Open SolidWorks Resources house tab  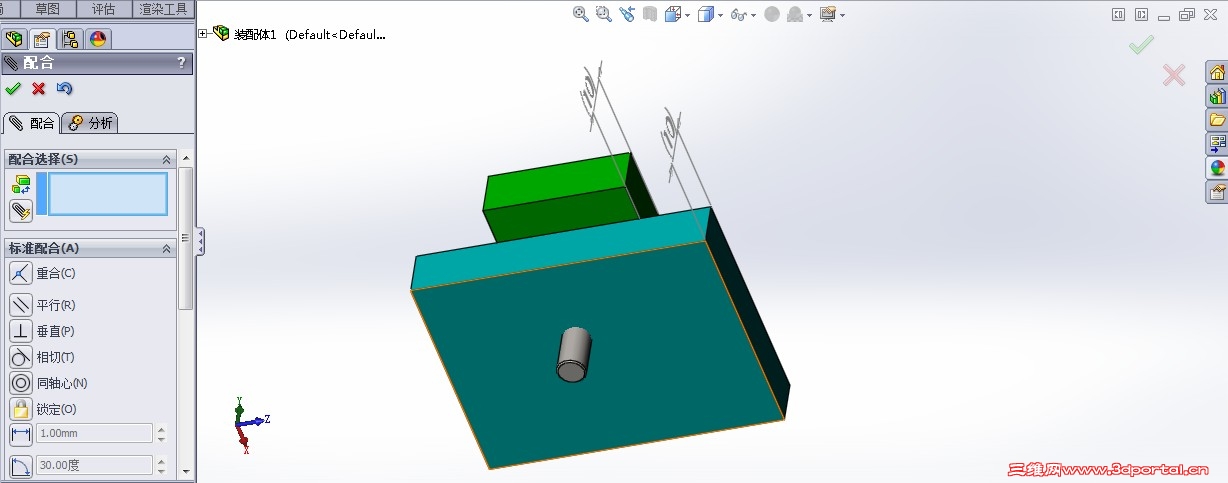point(1217,72)
